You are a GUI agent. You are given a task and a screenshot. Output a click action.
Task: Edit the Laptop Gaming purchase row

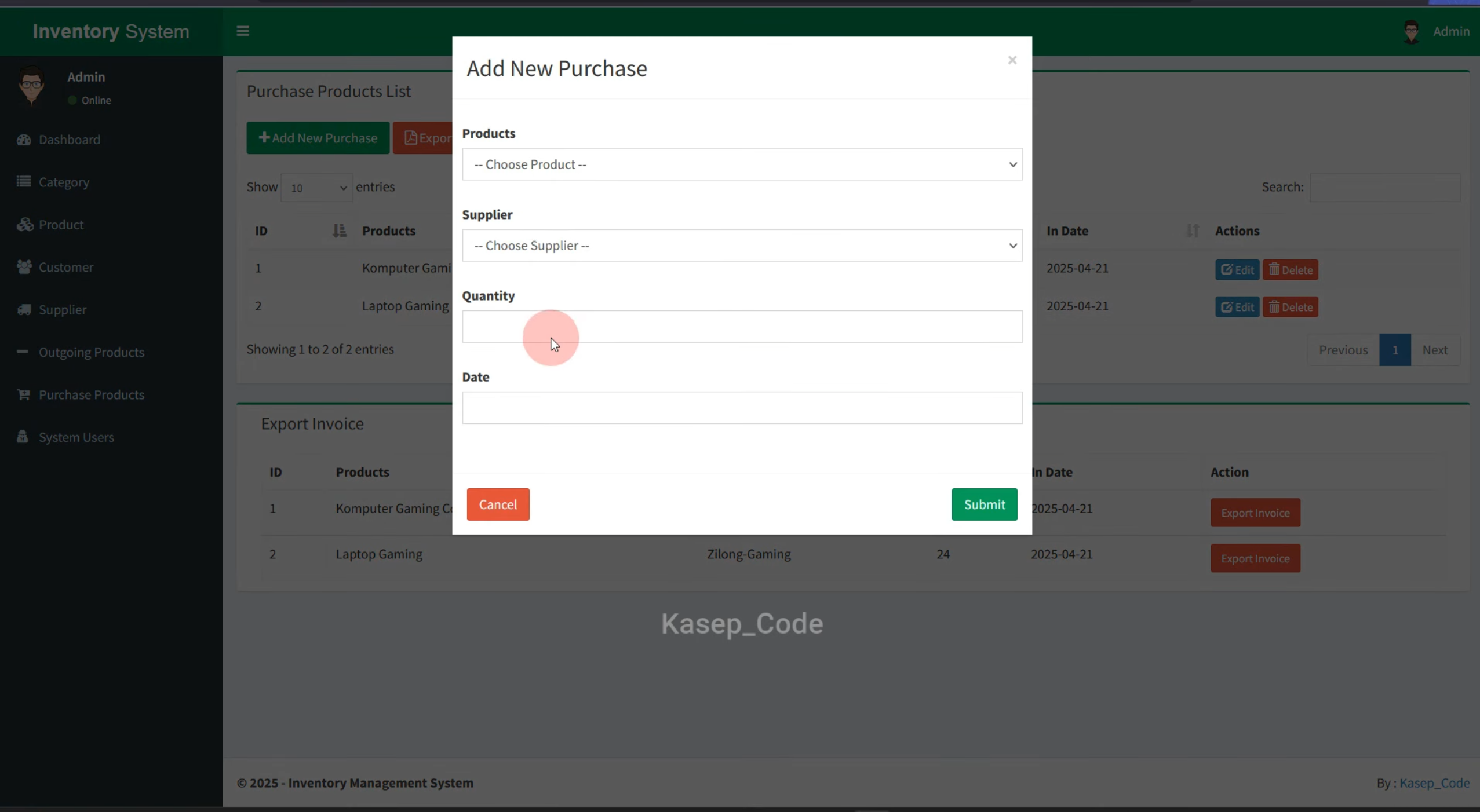click(1237, 307)
